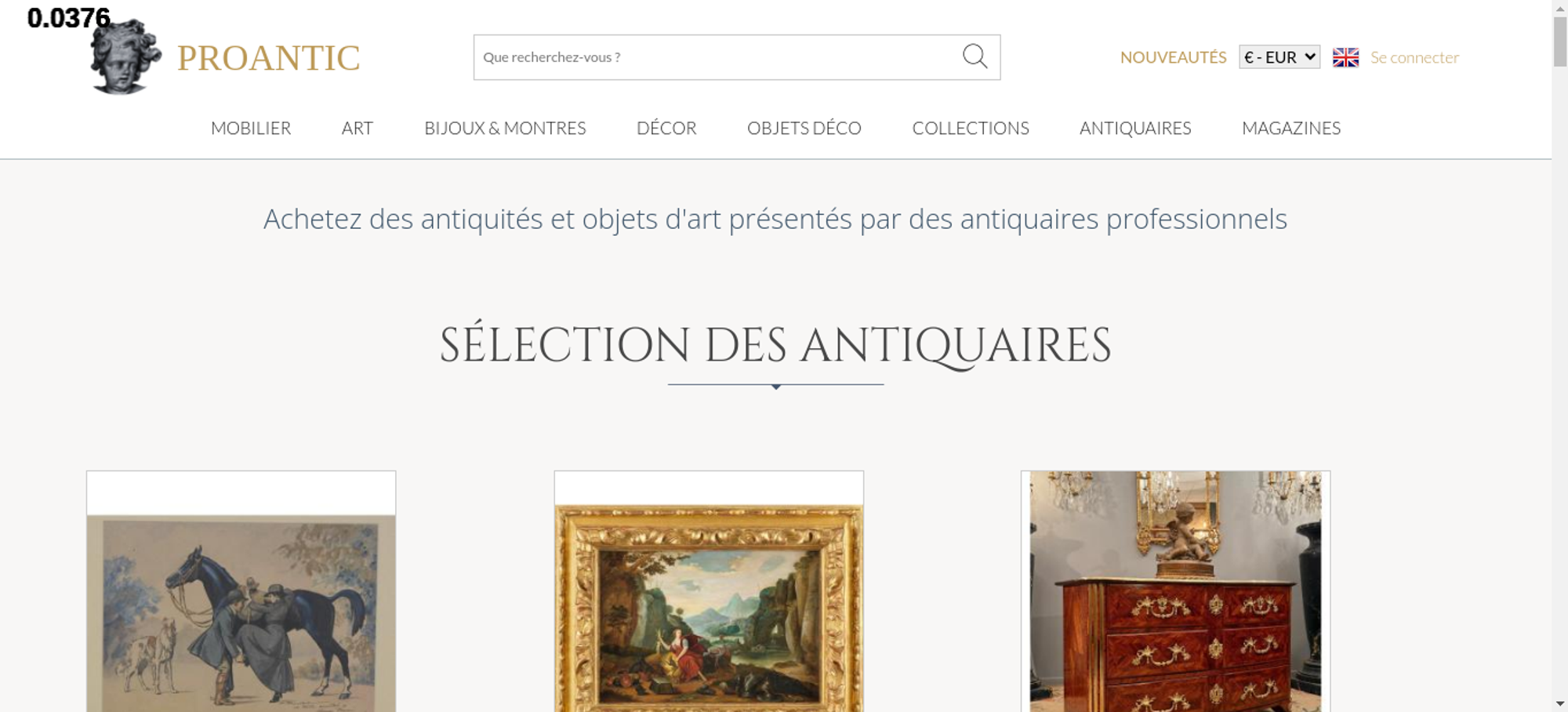The width and height of the screenshot is (1568, 712).
Task: Open the Objets Déco menu
Action: (x=804, y=128)
